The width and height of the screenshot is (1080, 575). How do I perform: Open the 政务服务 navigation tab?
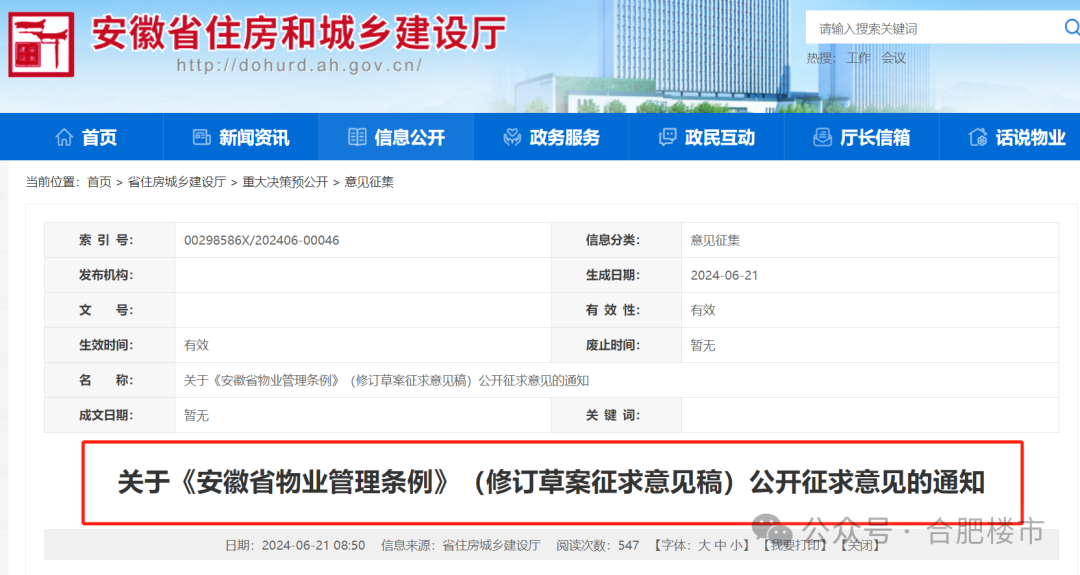pos(551,137)
